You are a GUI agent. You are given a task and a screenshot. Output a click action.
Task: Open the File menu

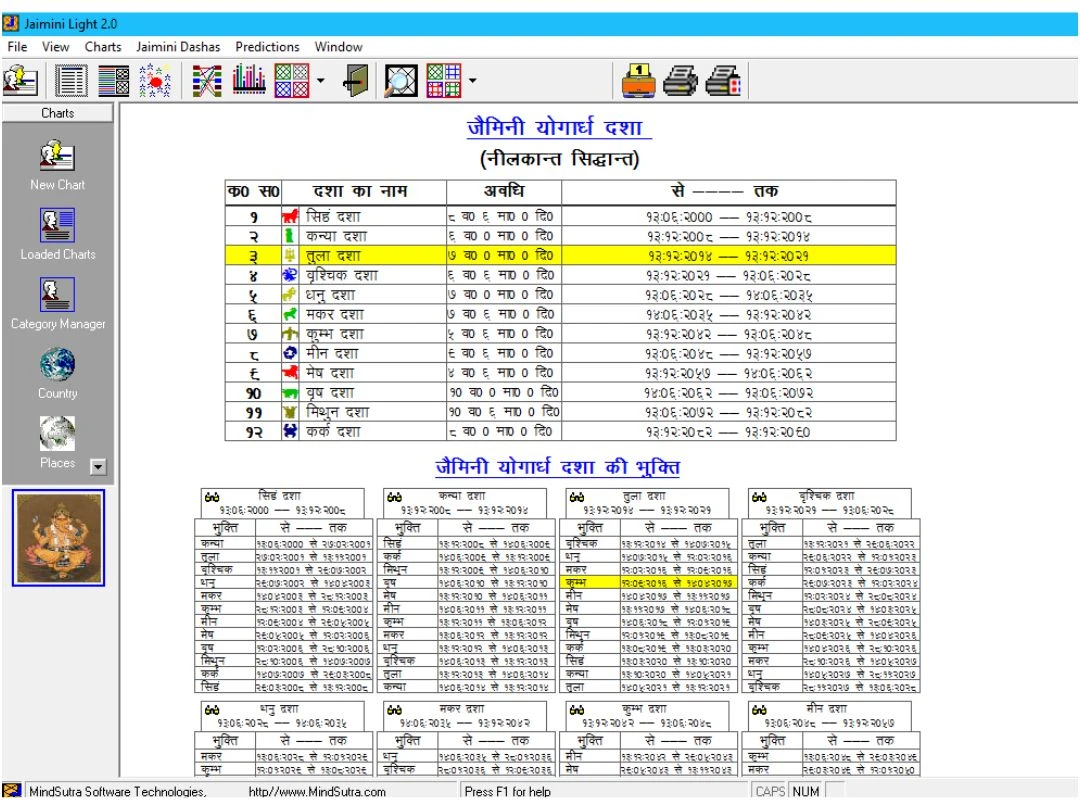(x=17, y=47)
